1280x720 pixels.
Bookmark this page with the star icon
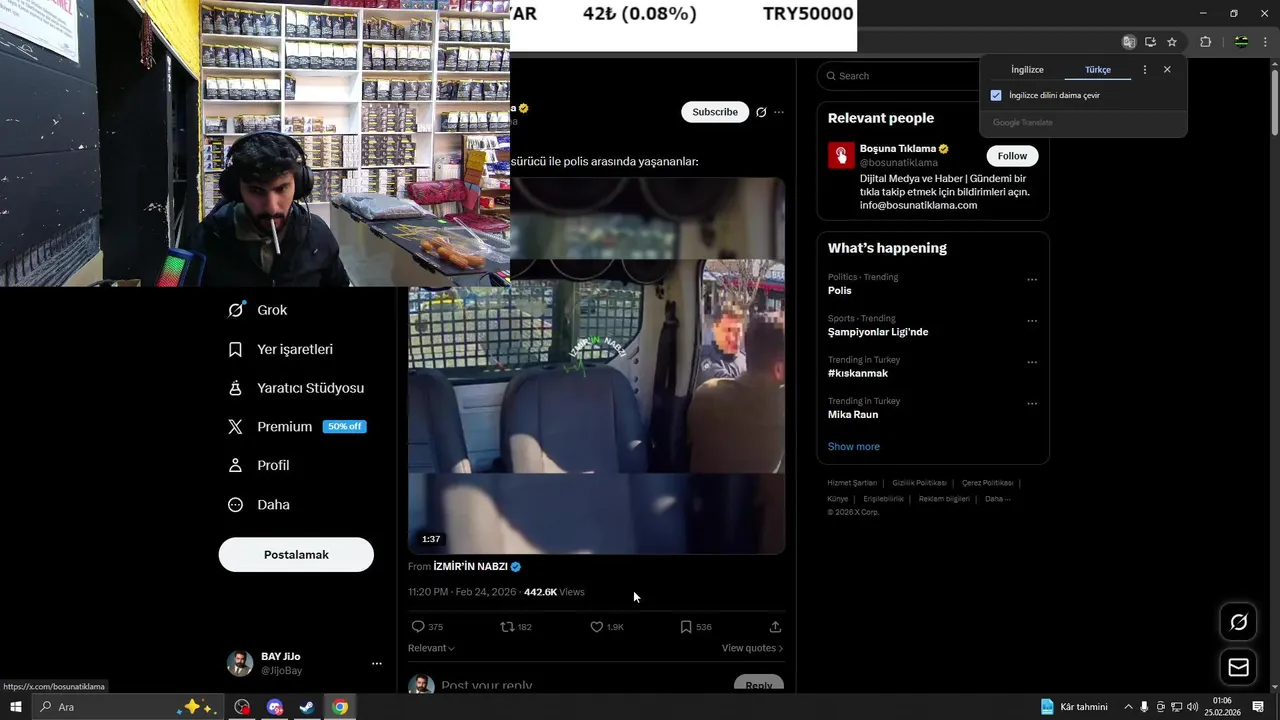(x=1172, y=42)
